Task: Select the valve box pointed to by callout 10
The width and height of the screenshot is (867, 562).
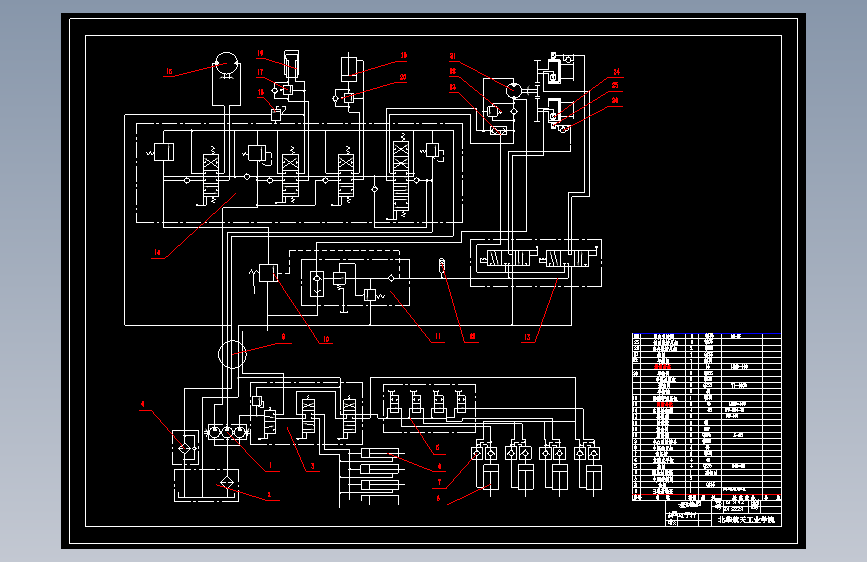Action: click(x=268, y=273)
